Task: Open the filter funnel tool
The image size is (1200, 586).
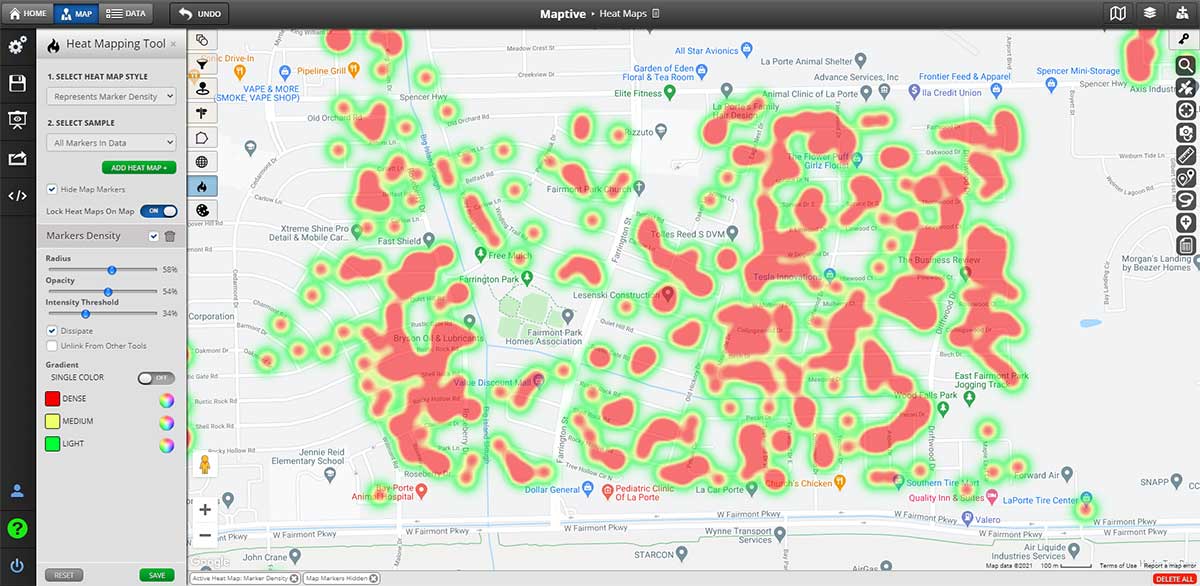Action: [202, 64]
